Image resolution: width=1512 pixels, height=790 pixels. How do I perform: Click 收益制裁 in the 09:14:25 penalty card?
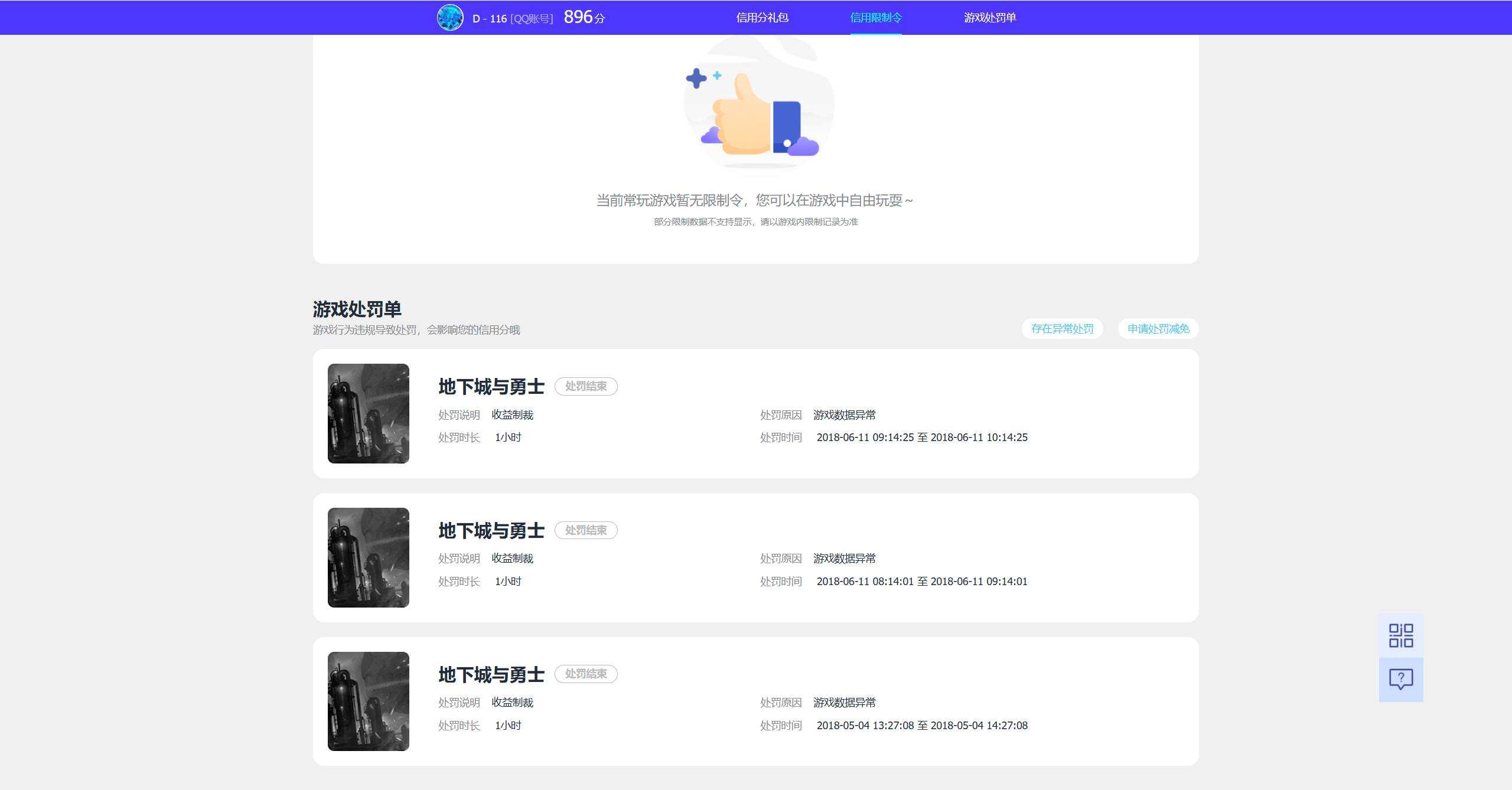pos(513,415)
